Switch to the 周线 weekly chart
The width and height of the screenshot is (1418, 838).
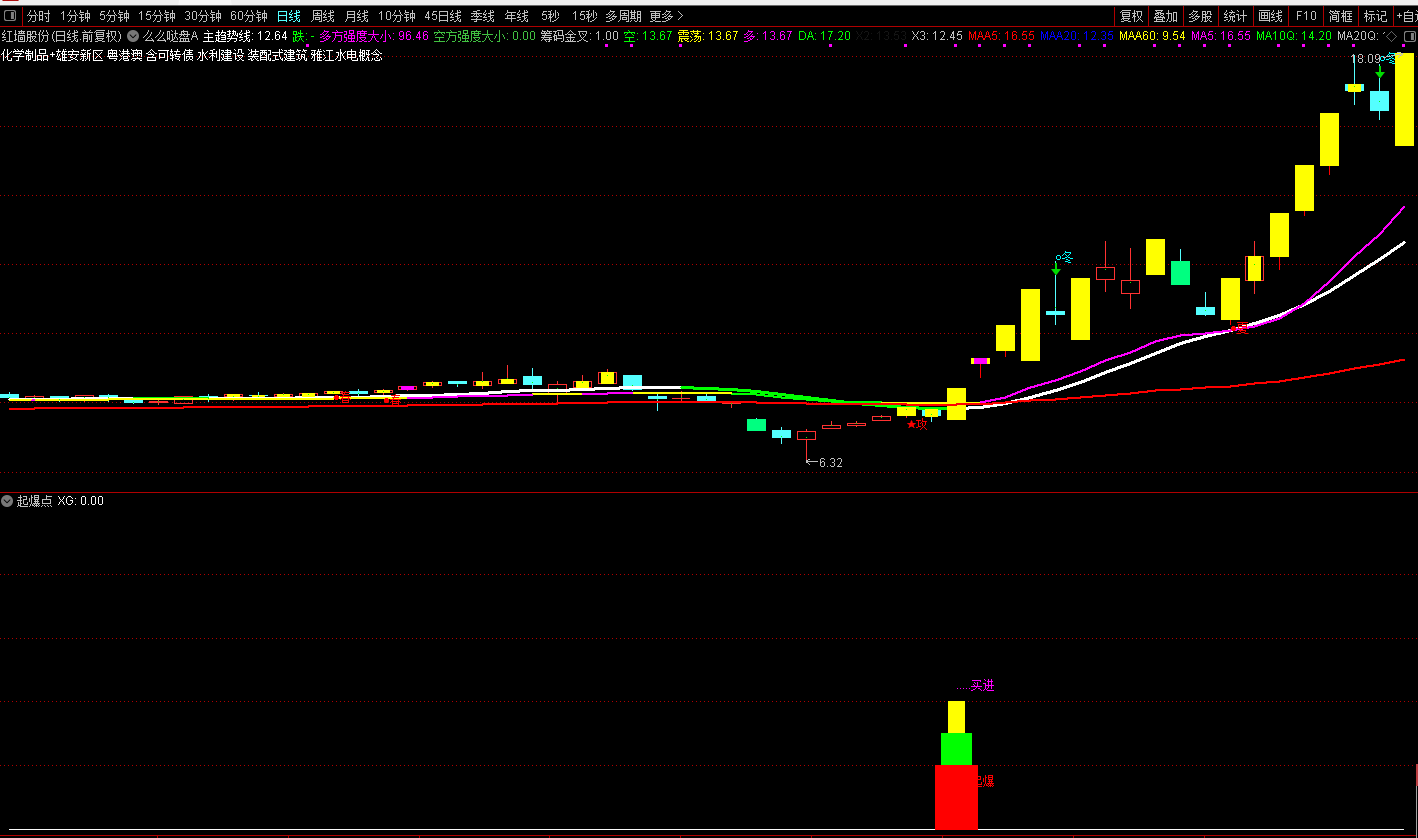coord(323,16)
